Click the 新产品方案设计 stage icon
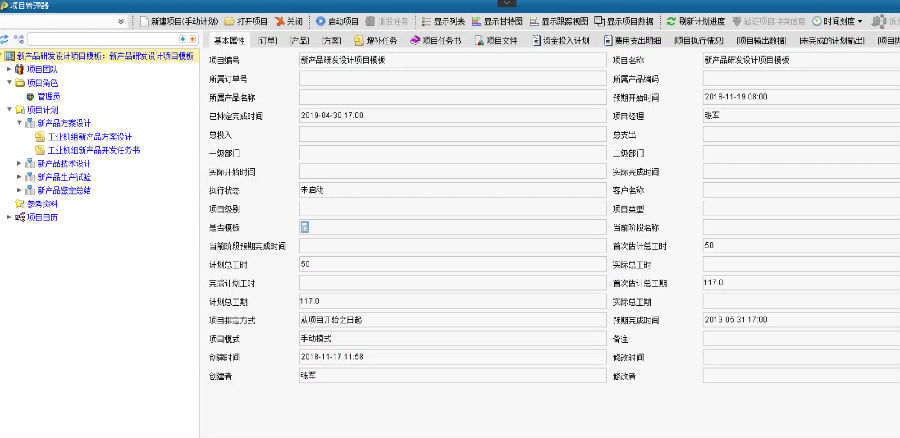This screenshot has width=900, height=438. tap(30, 123)
